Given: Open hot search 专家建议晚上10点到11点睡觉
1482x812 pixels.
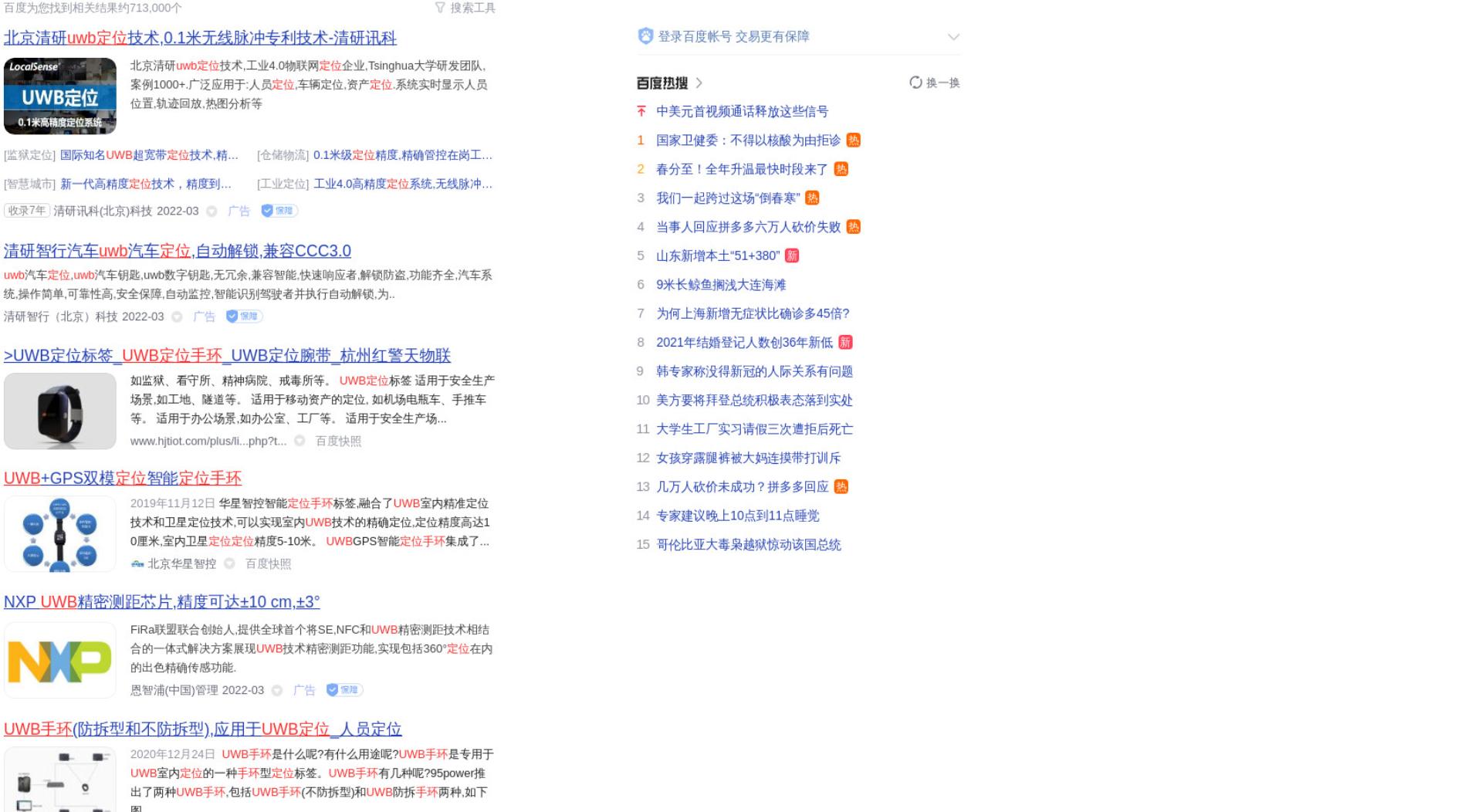Looking at the screenshot, I should (737, 516).
